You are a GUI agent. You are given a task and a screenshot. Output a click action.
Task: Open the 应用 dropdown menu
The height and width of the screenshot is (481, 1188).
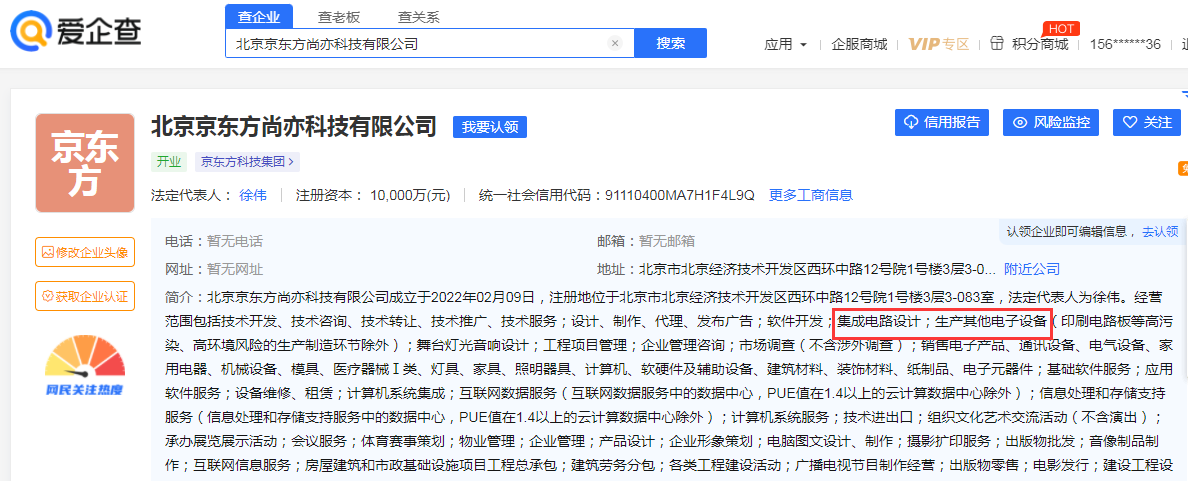point(785,44)
